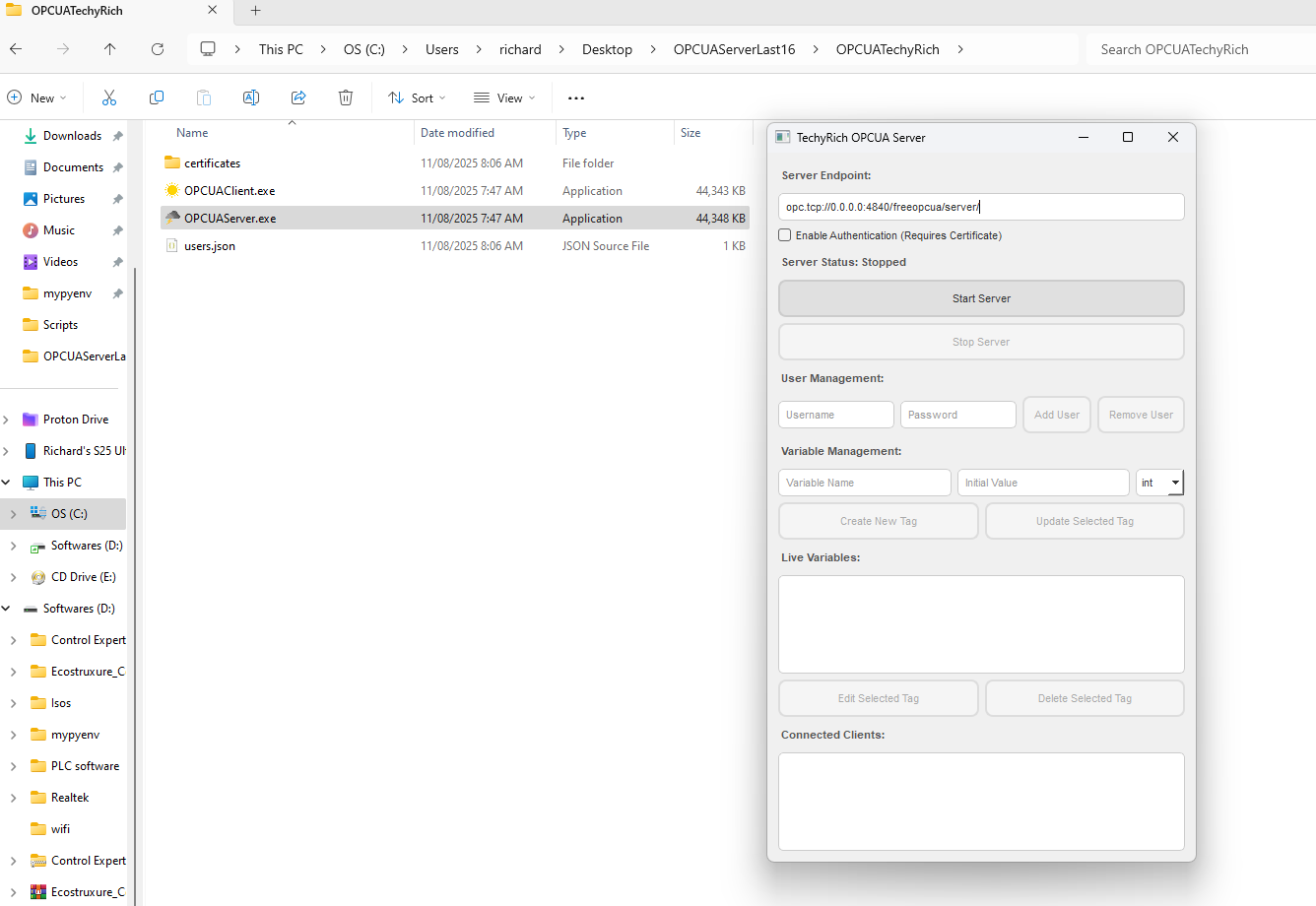Open the variable type dropdown showing int

pyautogui.click(x=1174, y=482)
